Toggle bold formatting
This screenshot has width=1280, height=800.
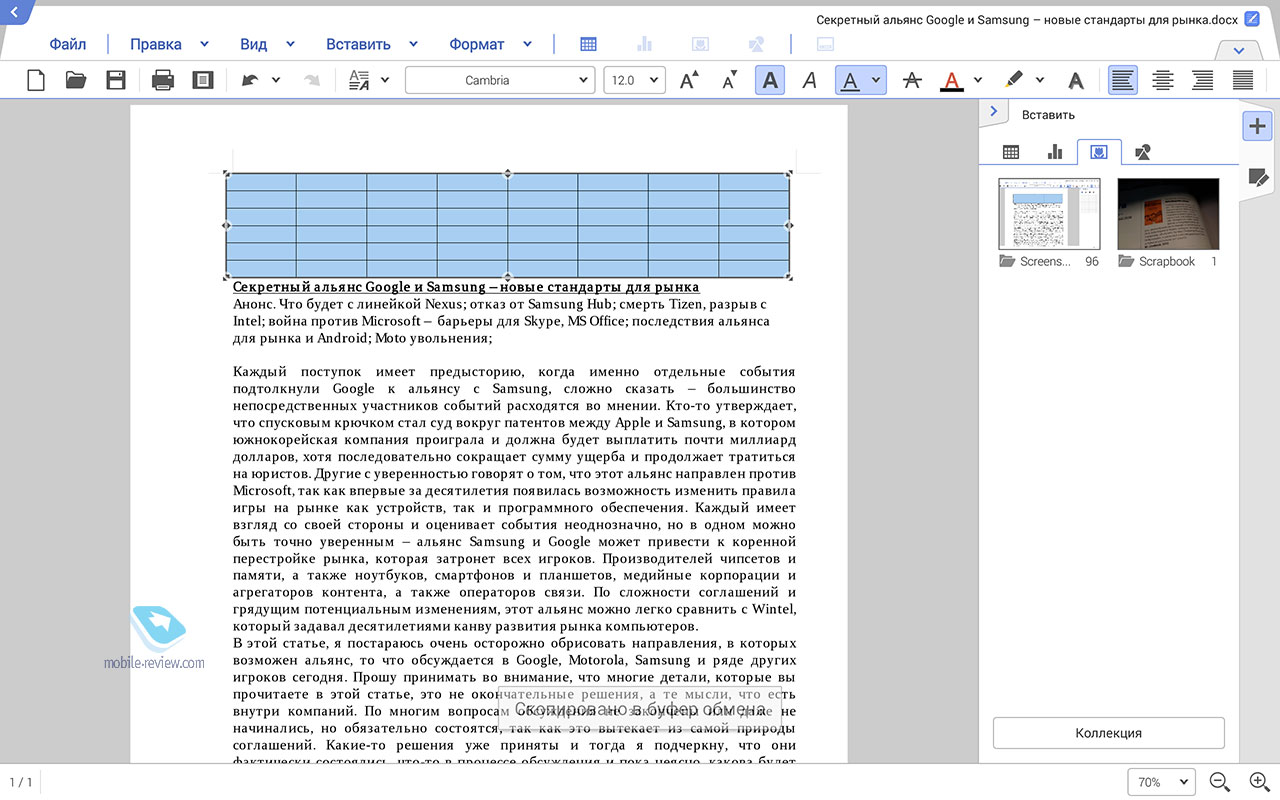coord(769,81)
